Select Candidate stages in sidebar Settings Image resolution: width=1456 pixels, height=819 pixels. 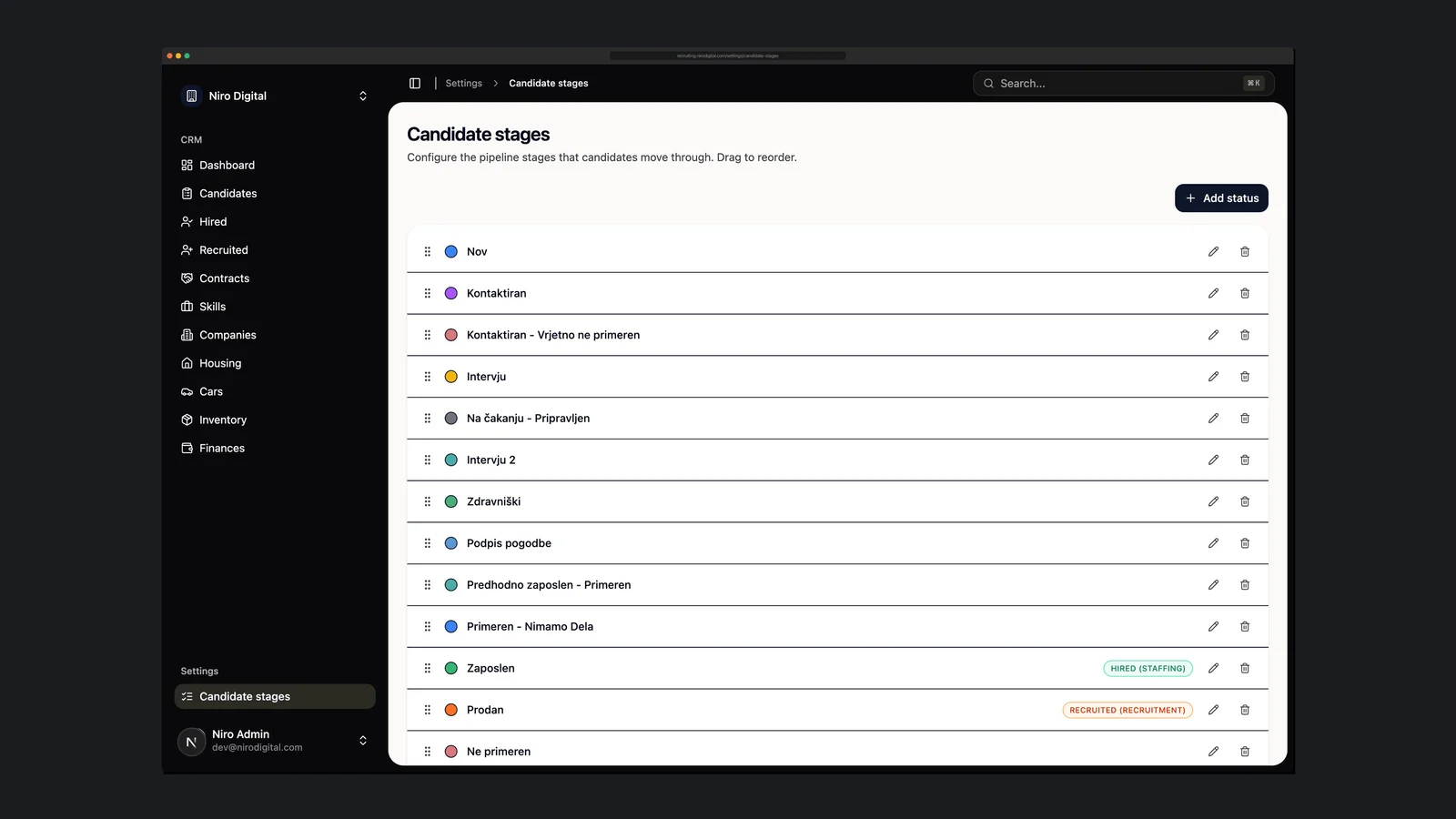coord(275,696)
